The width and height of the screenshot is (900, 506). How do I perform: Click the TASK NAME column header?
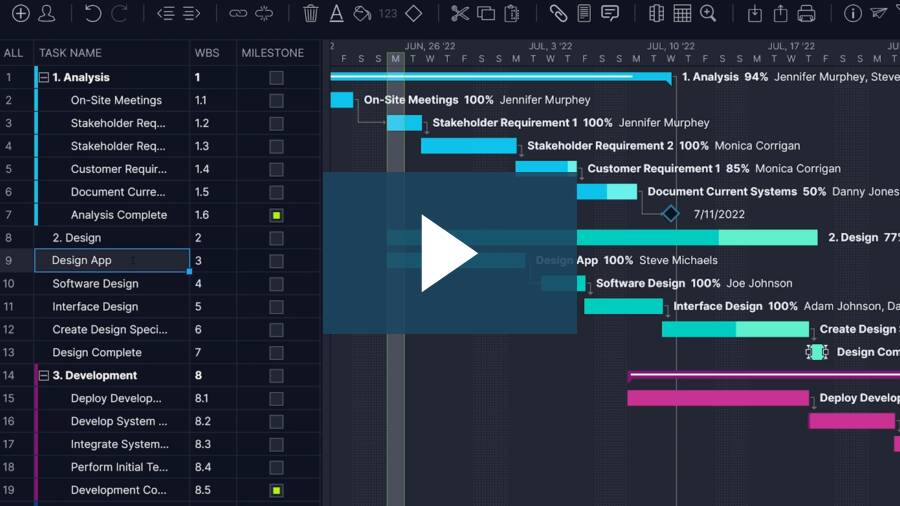point(70,53)
